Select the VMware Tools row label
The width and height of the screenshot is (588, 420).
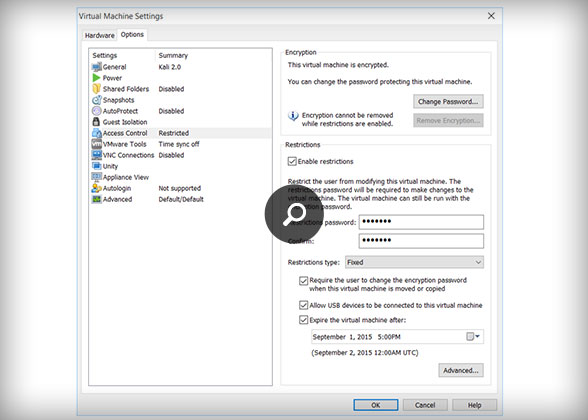[x=124, y=144]
